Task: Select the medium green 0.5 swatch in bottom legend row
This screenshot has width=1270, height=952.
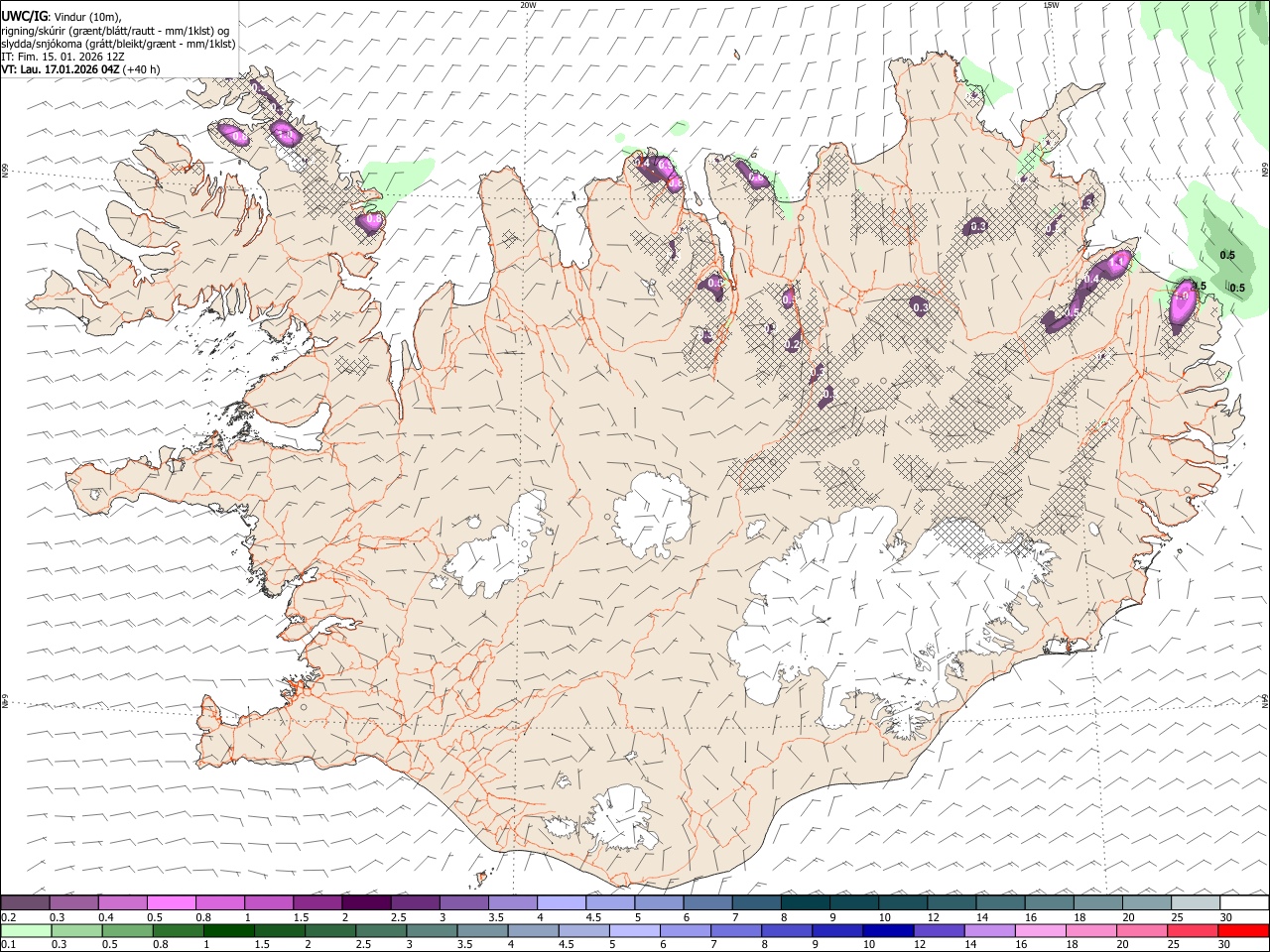Action: [127, 931]
